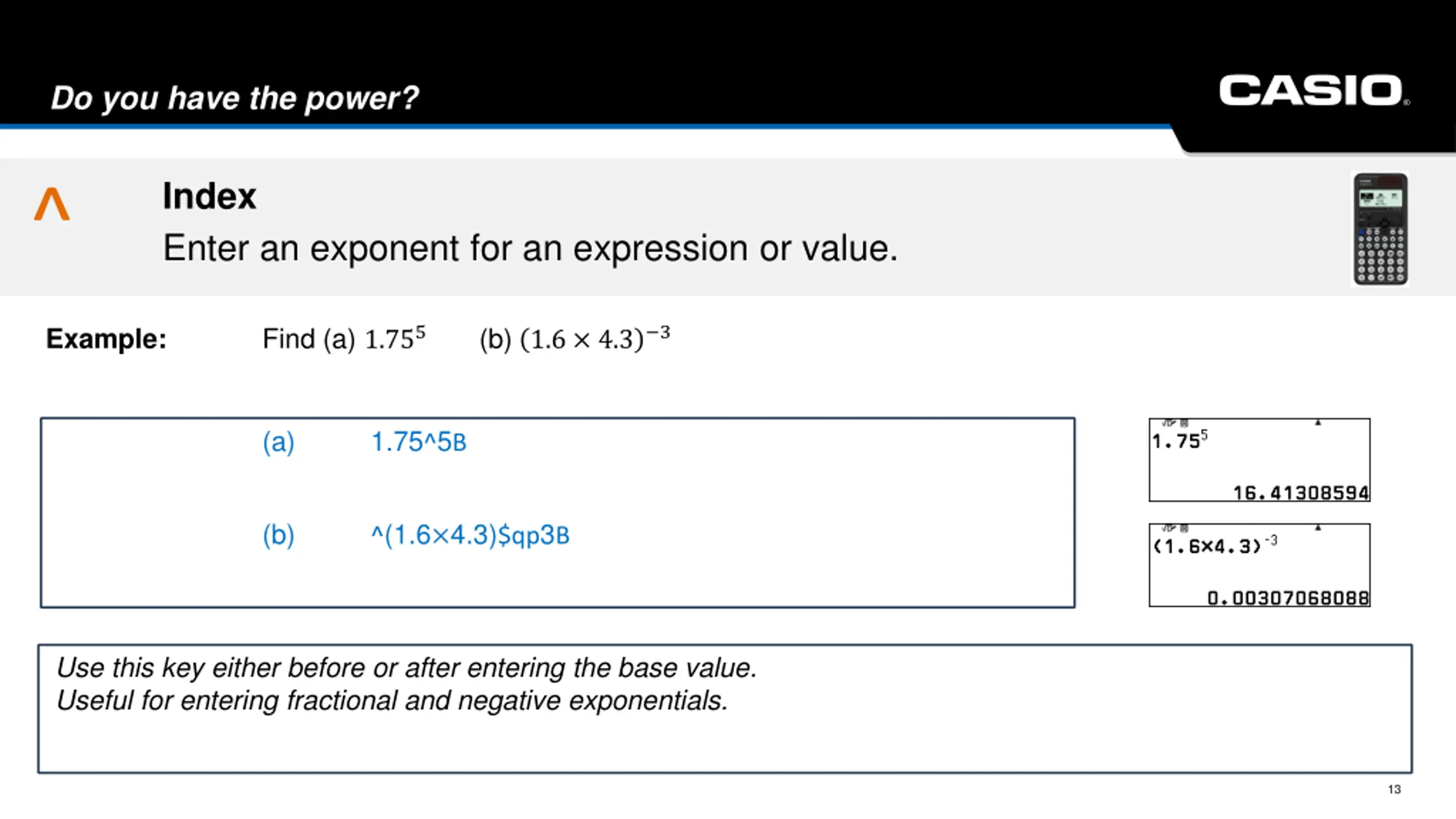Click the up-arrow indicator in first display
This screenshot has width=1456, height=819.
(x=1317, y=423)
